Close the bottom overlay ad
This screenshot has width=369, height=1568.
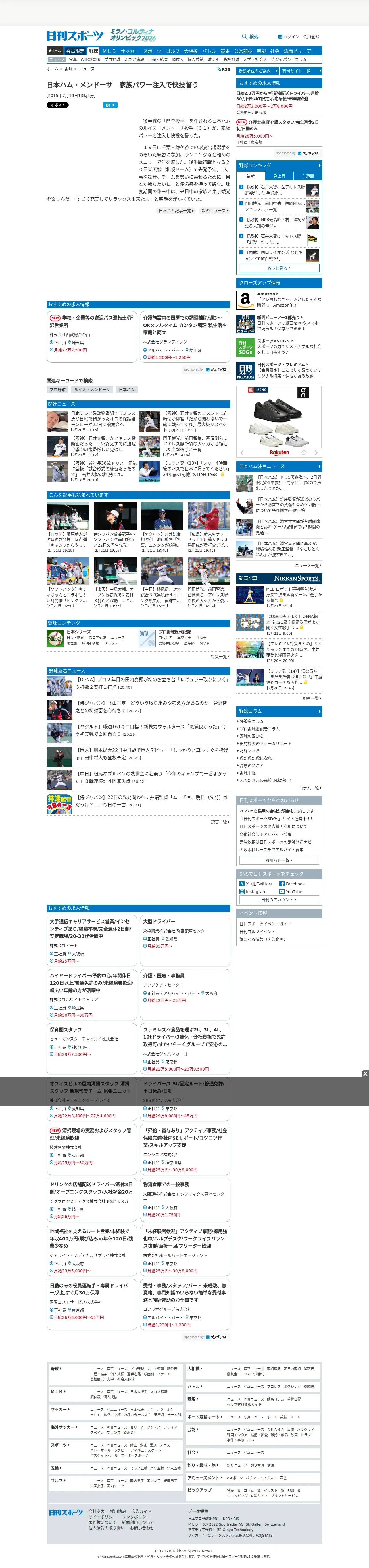[x=365, y=1074]
